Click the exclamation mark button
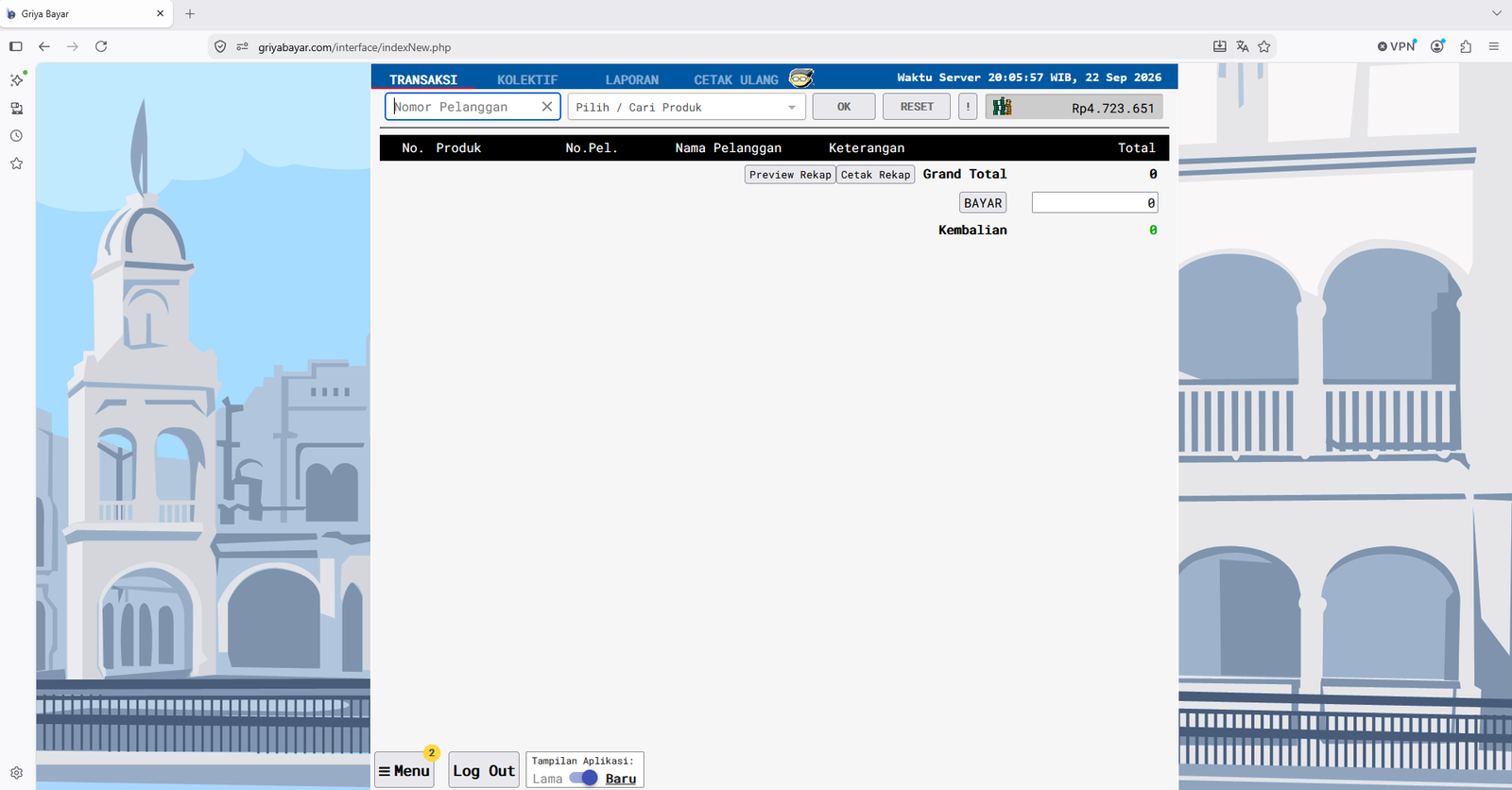The image size is (1512, 790). click(x=968, y=107)
